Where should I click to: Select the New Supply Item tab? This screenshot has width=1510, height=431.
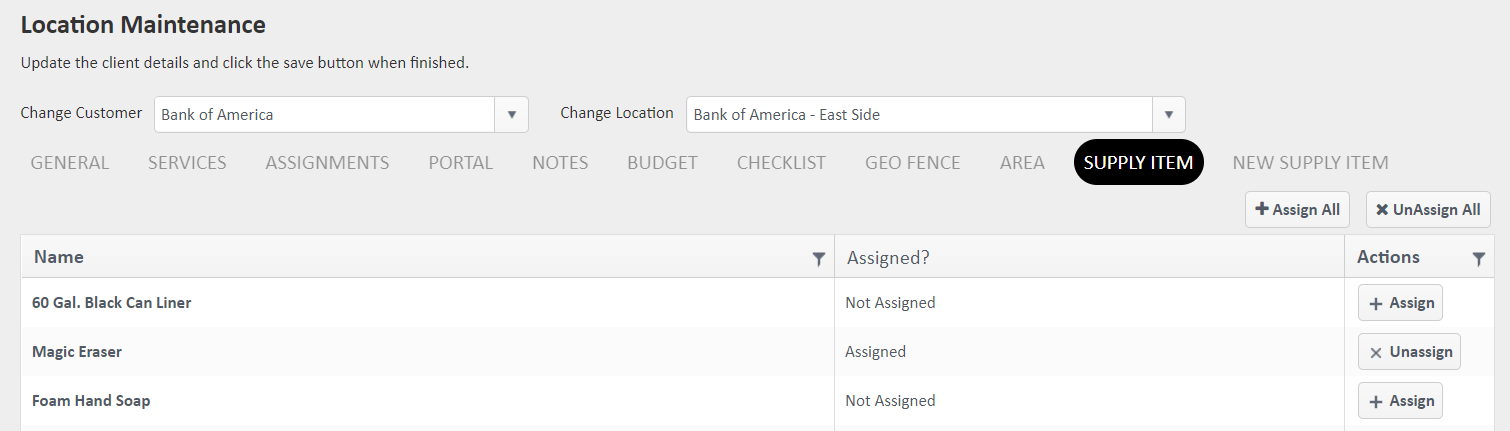click(1310, 163)
